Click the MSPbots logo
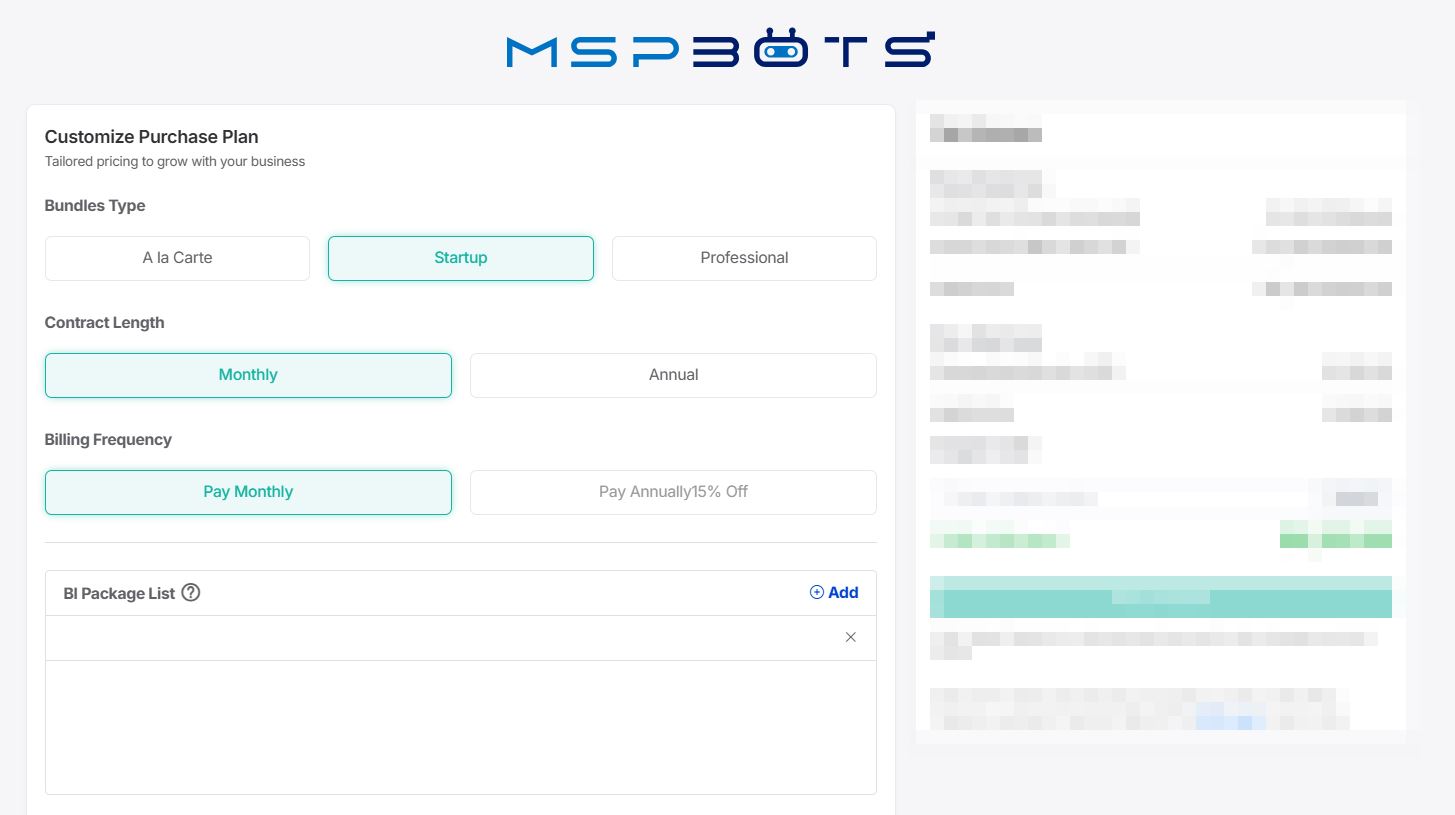Screen dimensions: 1455x815 tap(720, 49)
